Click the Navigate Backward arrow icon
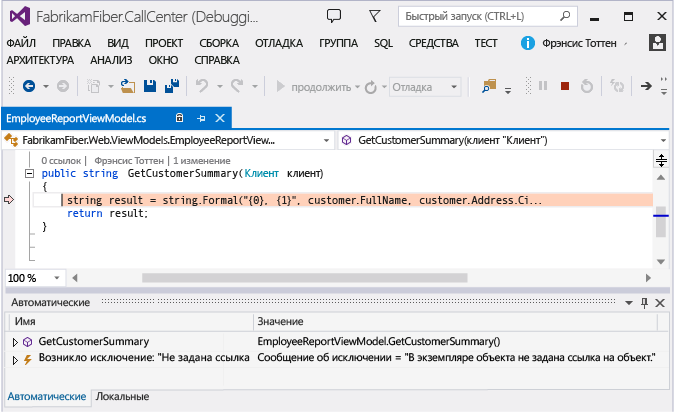Viewport: 674px width, 412px height. pyautogui.click(x=29, y=86)
